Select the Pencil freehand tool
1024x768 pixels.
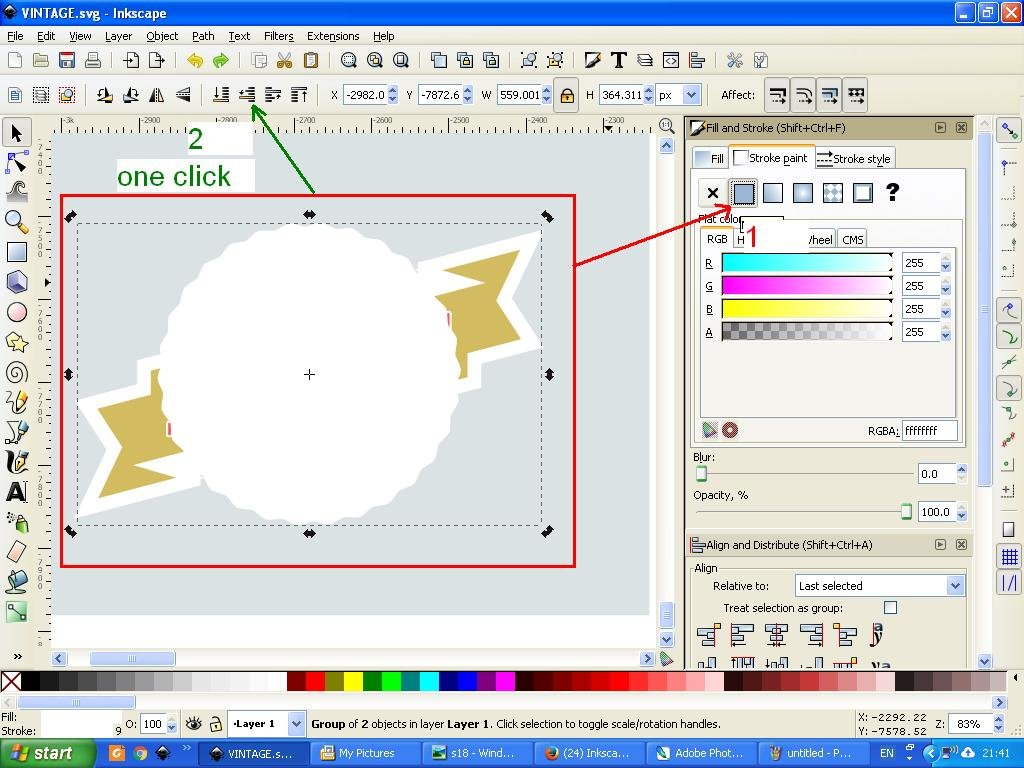(x=16, y=402)
